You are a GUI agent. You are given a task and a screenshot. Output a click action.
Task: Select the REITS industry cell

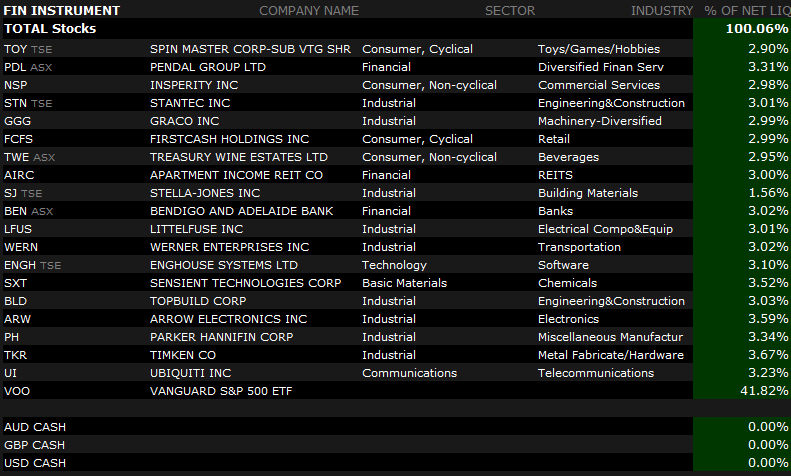point(555,175)
